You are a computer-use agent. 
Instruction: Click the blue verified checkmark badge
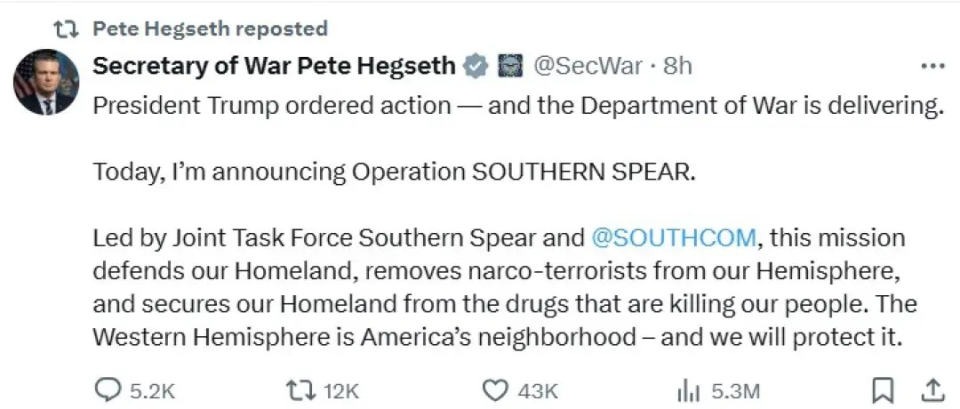[477, 67]
